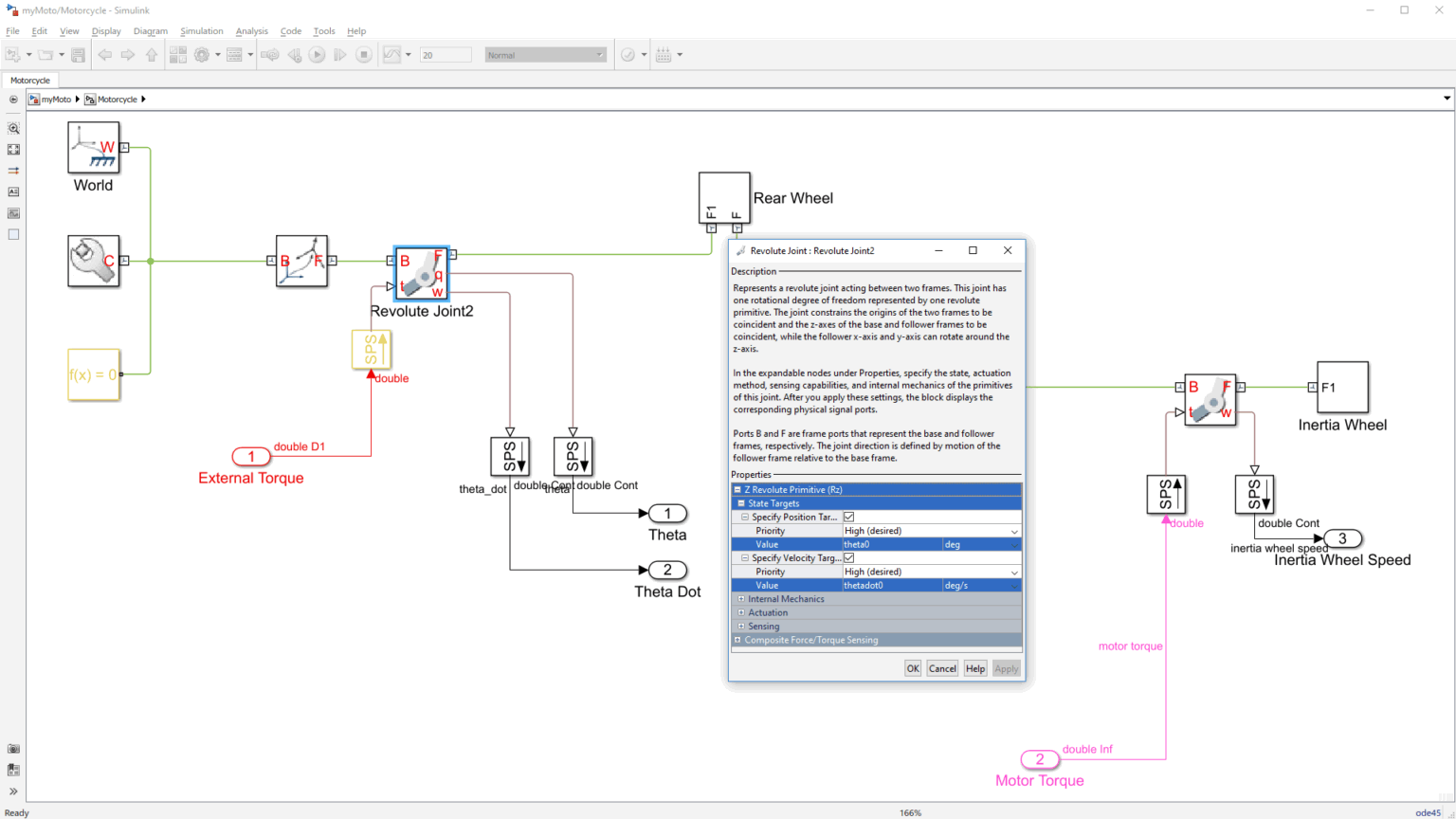
Task: Uncheck Specify Position Target checkbox
Action: coord(849,518)
